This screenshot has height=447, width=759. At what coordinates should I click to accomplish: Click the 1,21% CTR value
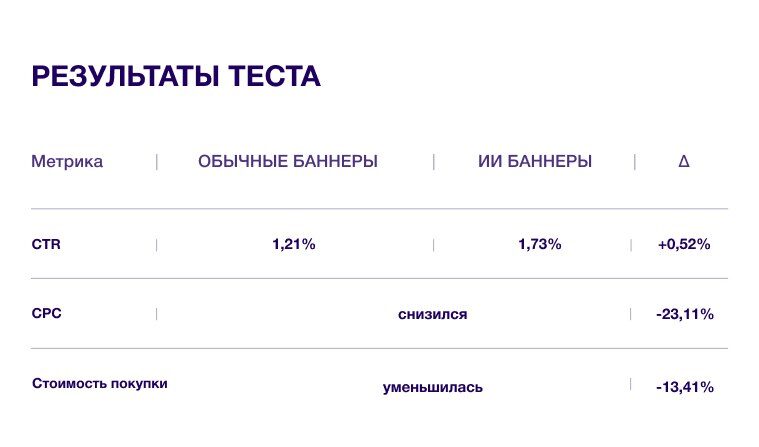point(293,244)
